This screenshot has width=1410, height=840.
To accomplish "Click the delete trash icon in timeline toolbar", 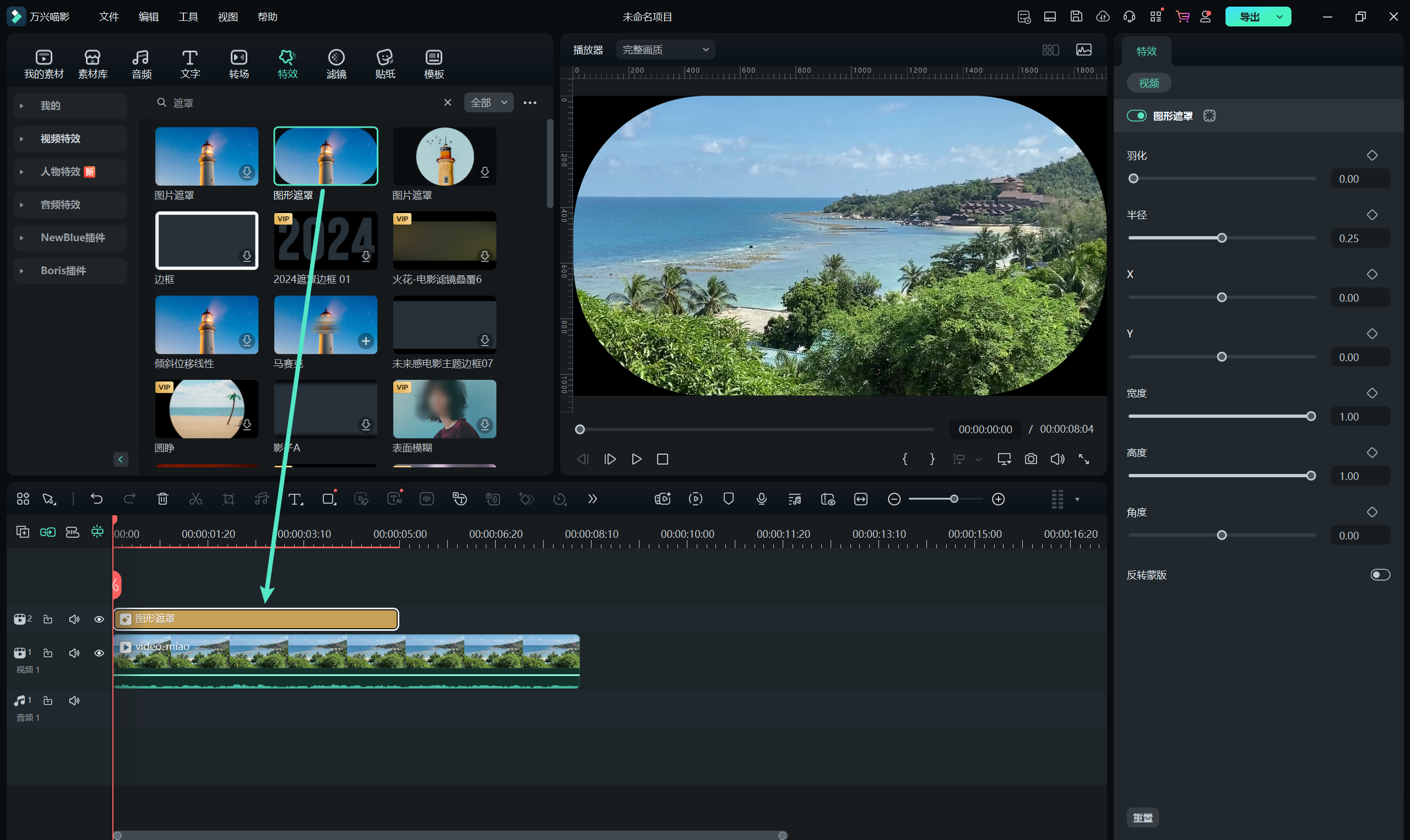I will pyautogui.click(x=162, y=499).
